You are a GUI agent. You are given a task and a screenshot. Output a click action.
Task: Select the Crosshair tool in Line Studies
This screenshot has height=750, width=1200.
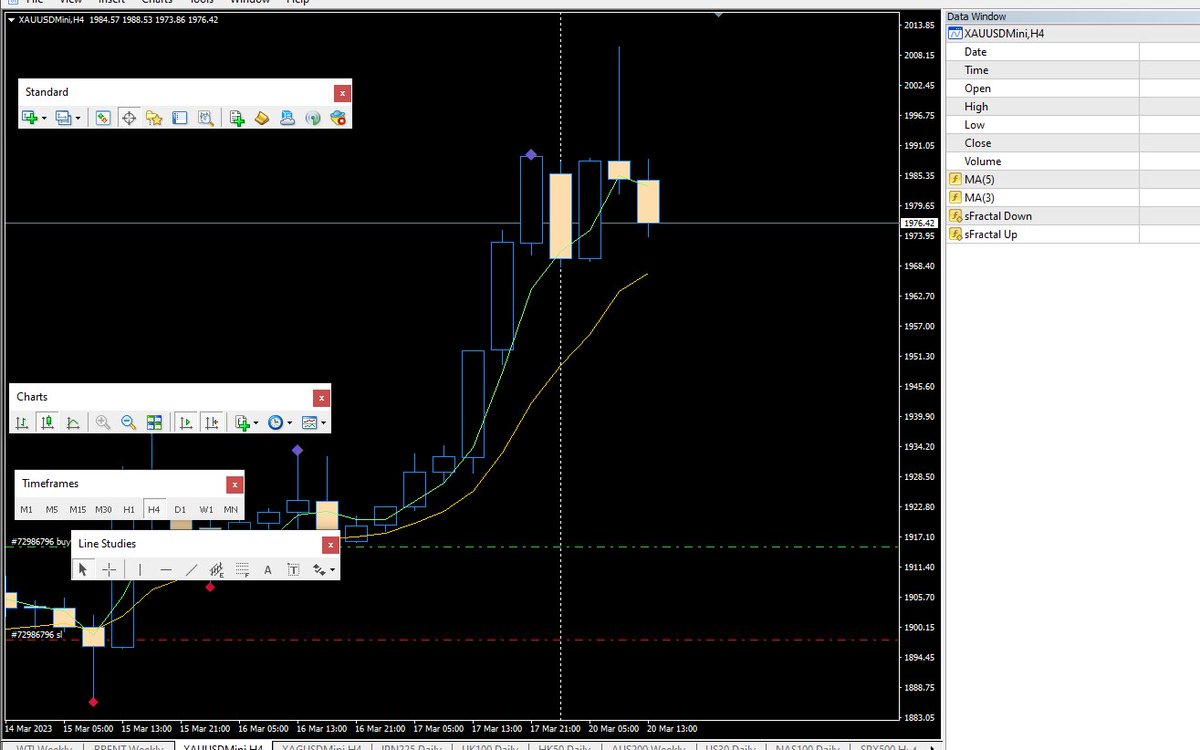coord(110,569)
